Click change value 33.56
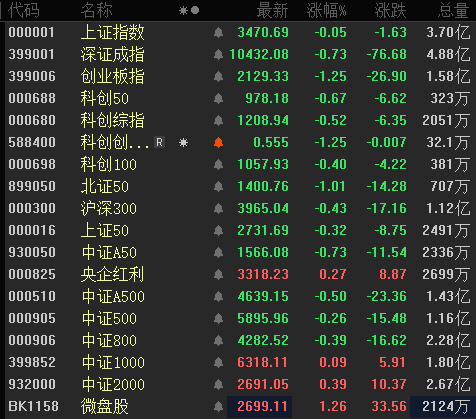The image size is (476, 419). point(389,407)
